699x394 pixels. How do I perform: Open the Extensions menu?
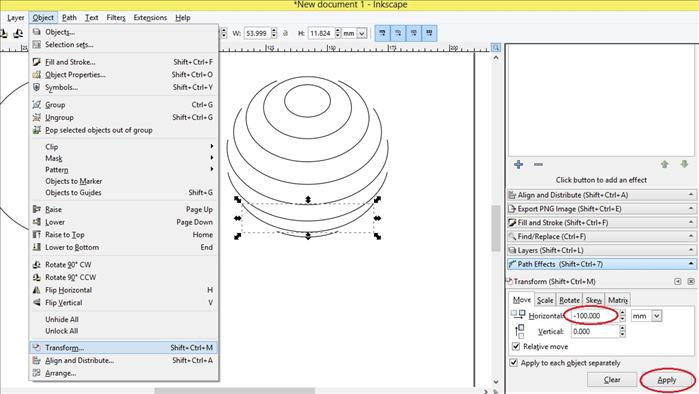(150, 18)
